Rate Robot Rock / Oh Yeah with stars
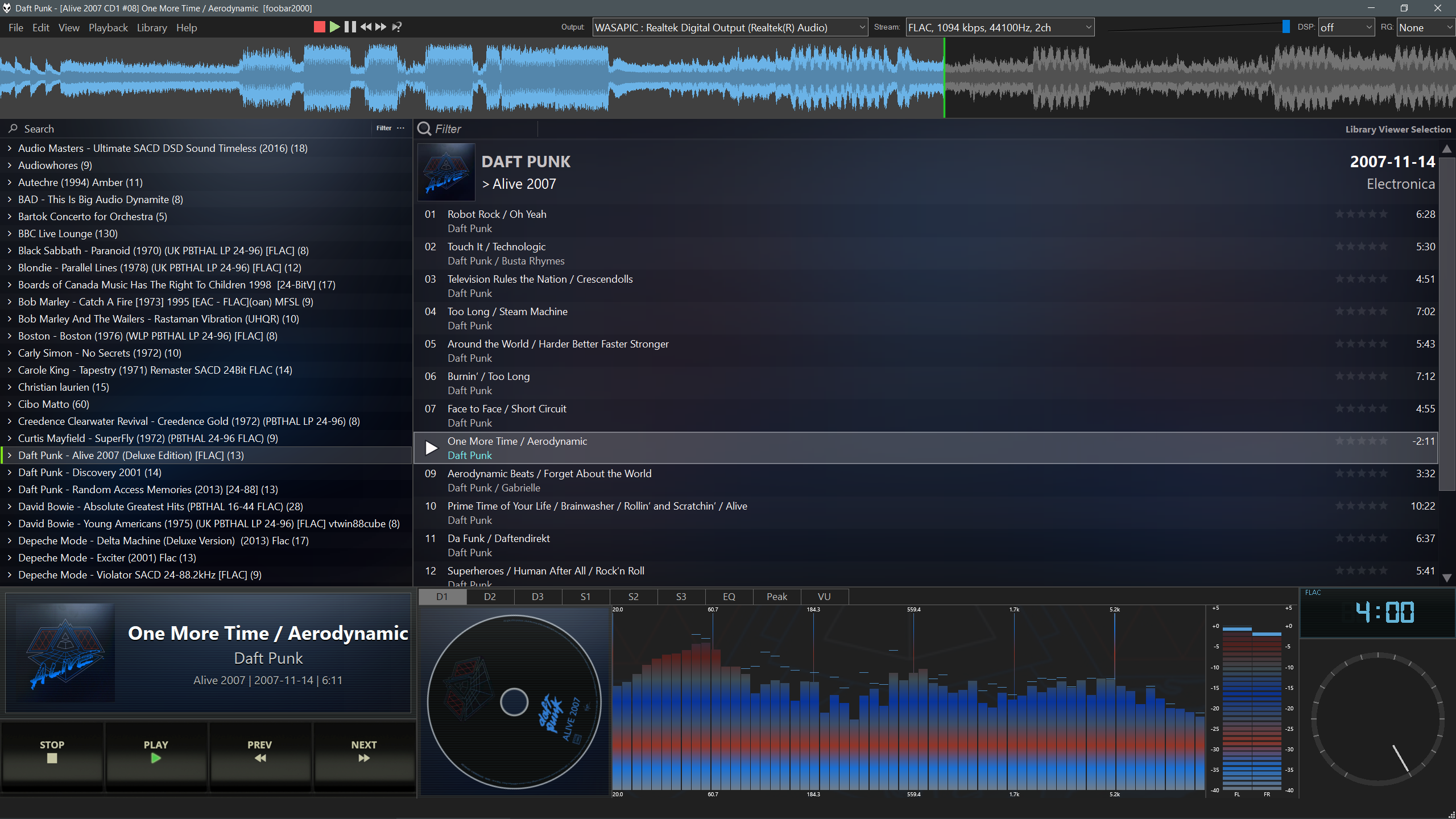Screen dimensions: 1456x819 pos(1362,214)
